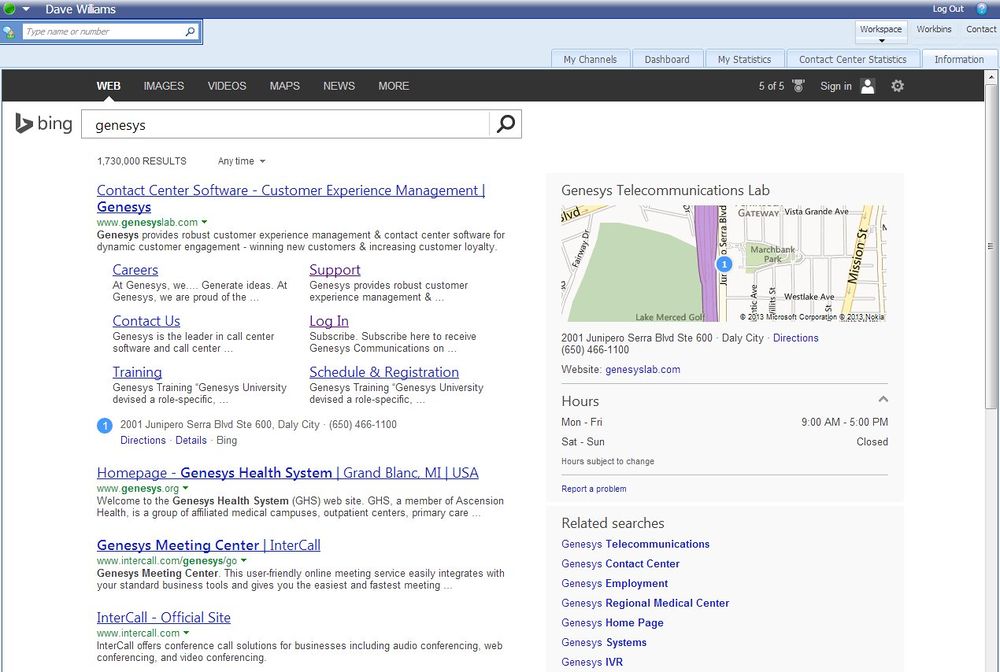Open Bing settings gear icon

coord(897,86)
